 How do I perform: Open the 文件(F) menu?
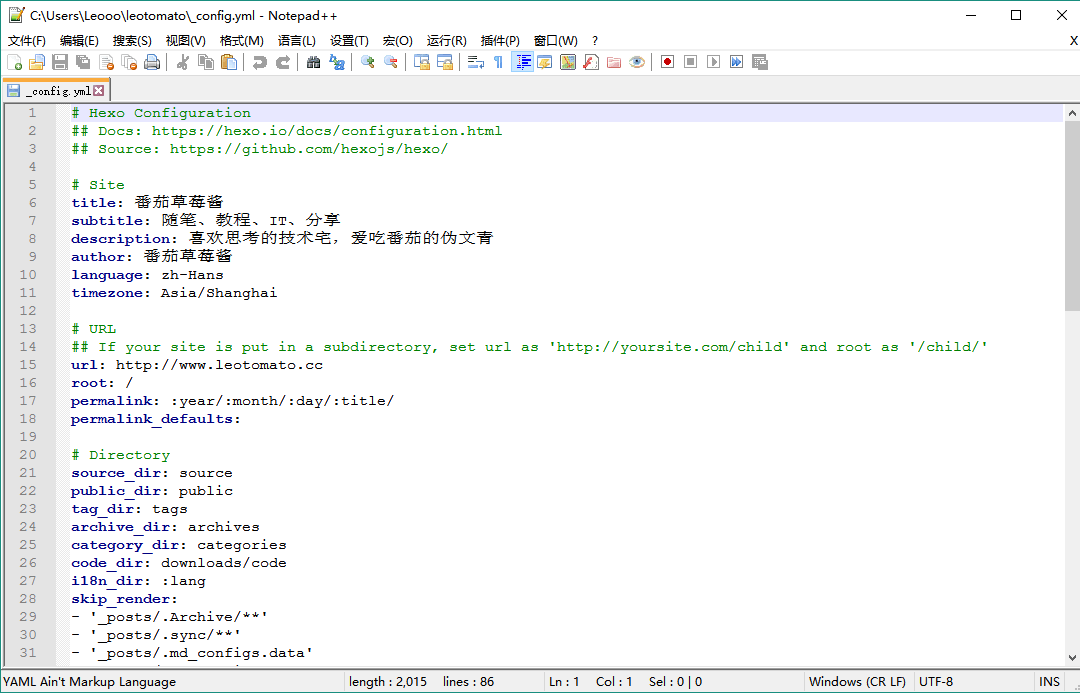(x=27, y=41)
